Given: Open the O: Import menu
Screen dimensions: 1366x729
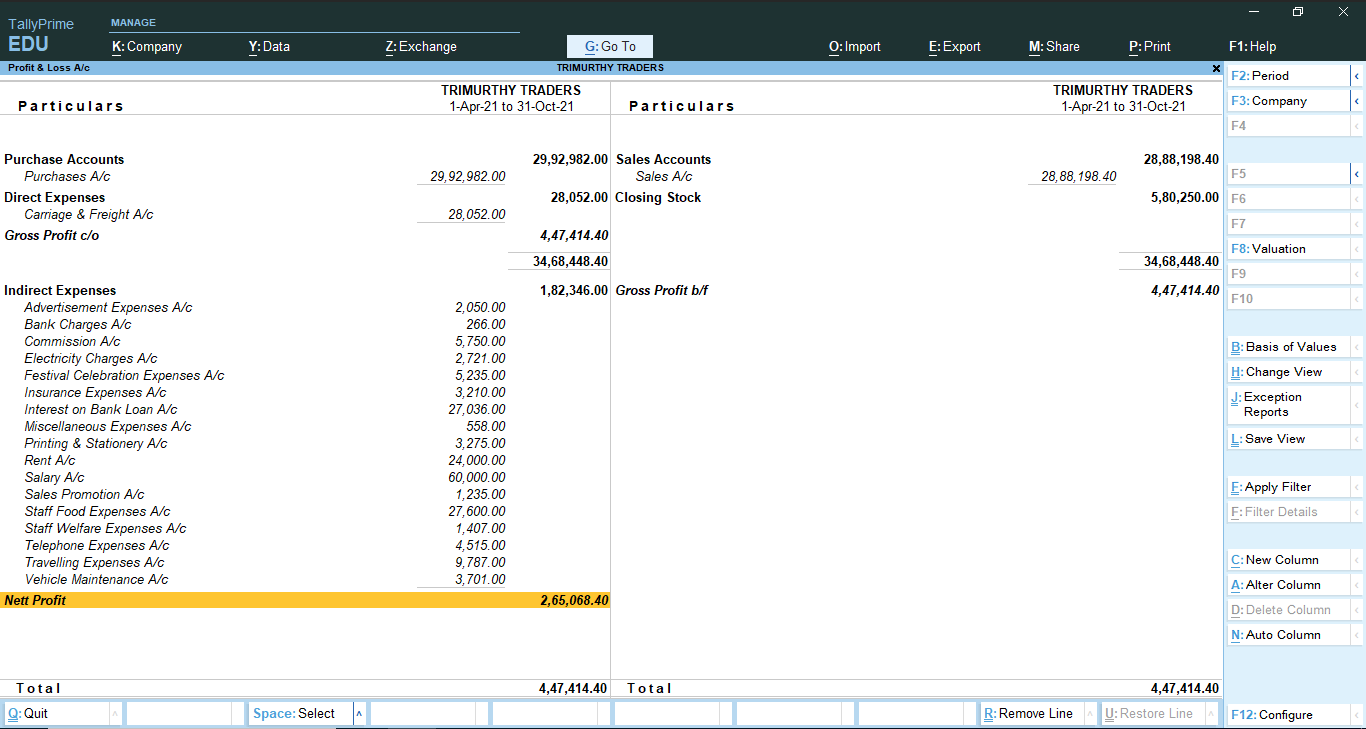Looking at the screenshot, I should [855, 46].
